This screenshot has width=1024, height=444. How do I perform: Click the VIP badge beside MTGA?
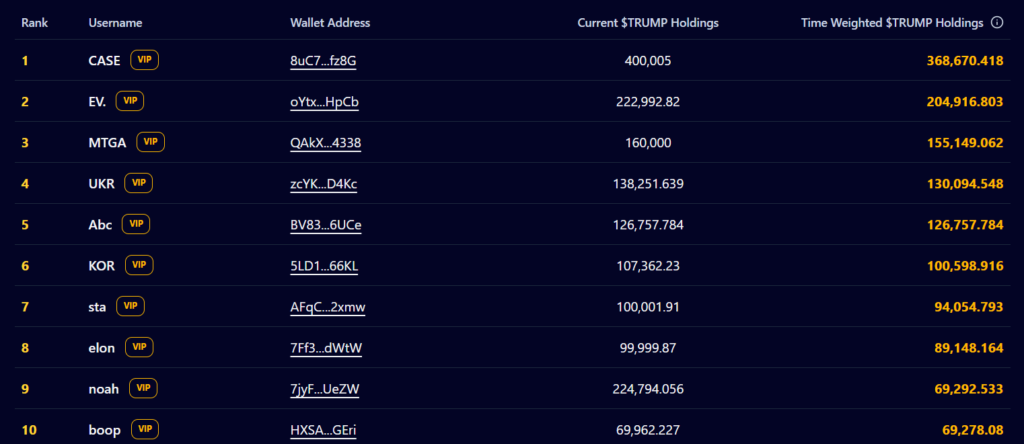(150, 142)
